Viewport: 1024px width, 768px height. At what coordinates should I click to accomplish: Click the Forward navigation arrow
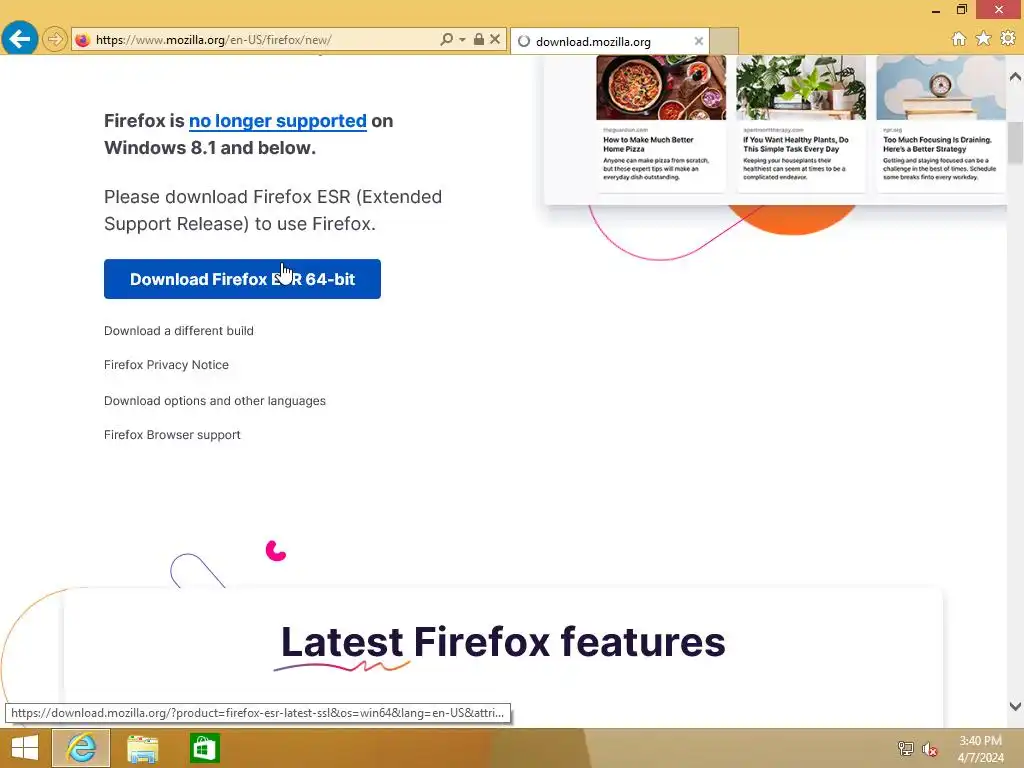click(x=55, y=39)
